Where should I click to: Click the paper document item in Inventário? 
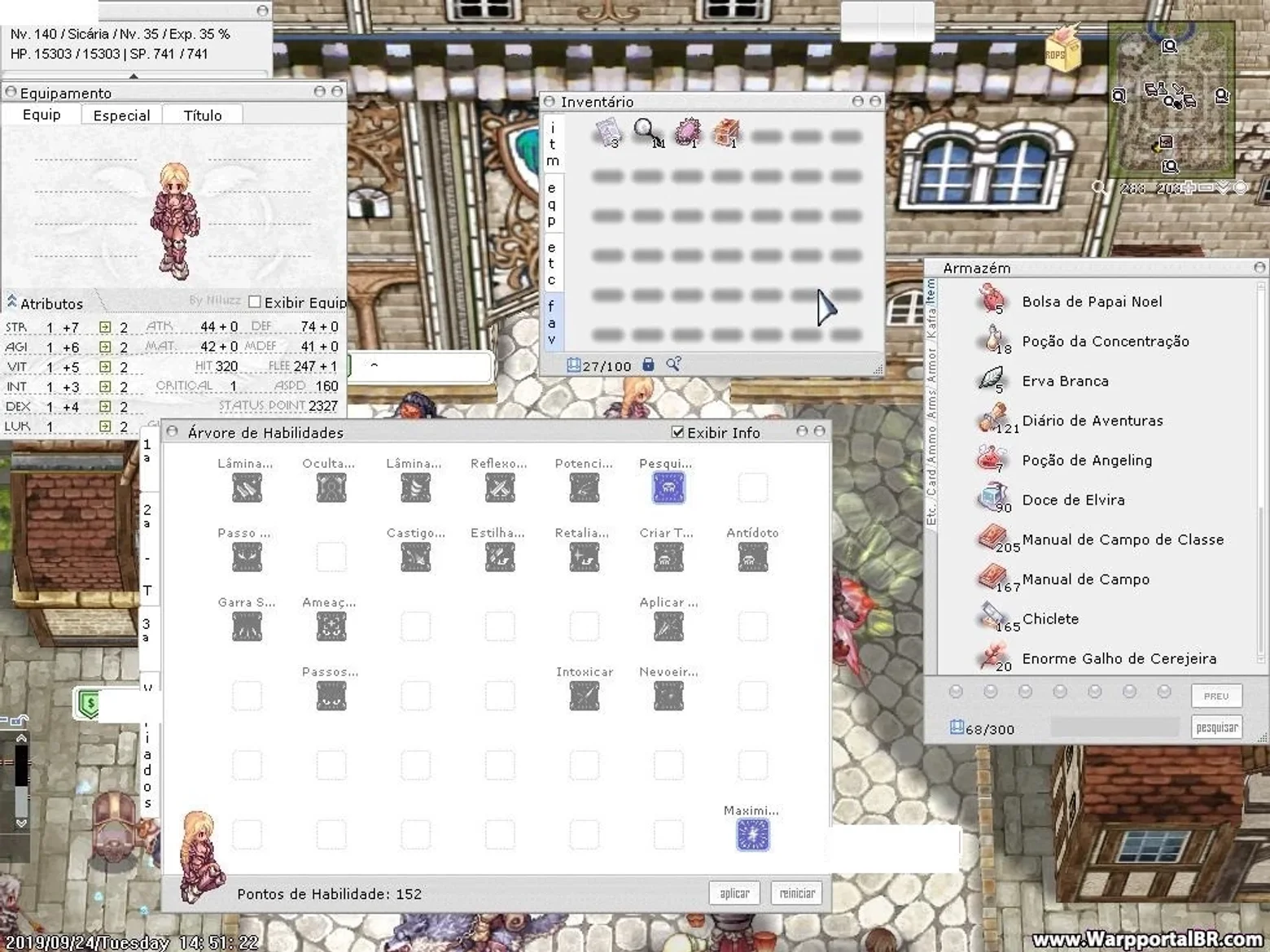coord(607,132)
